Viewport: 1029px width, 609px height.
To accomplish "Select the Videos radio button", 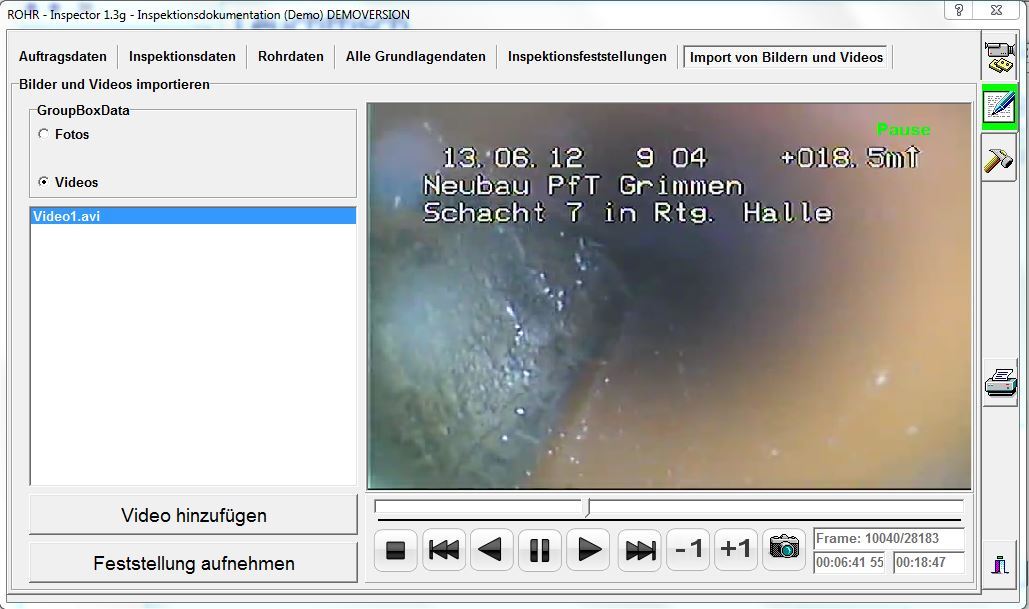I will pos(43,182).
